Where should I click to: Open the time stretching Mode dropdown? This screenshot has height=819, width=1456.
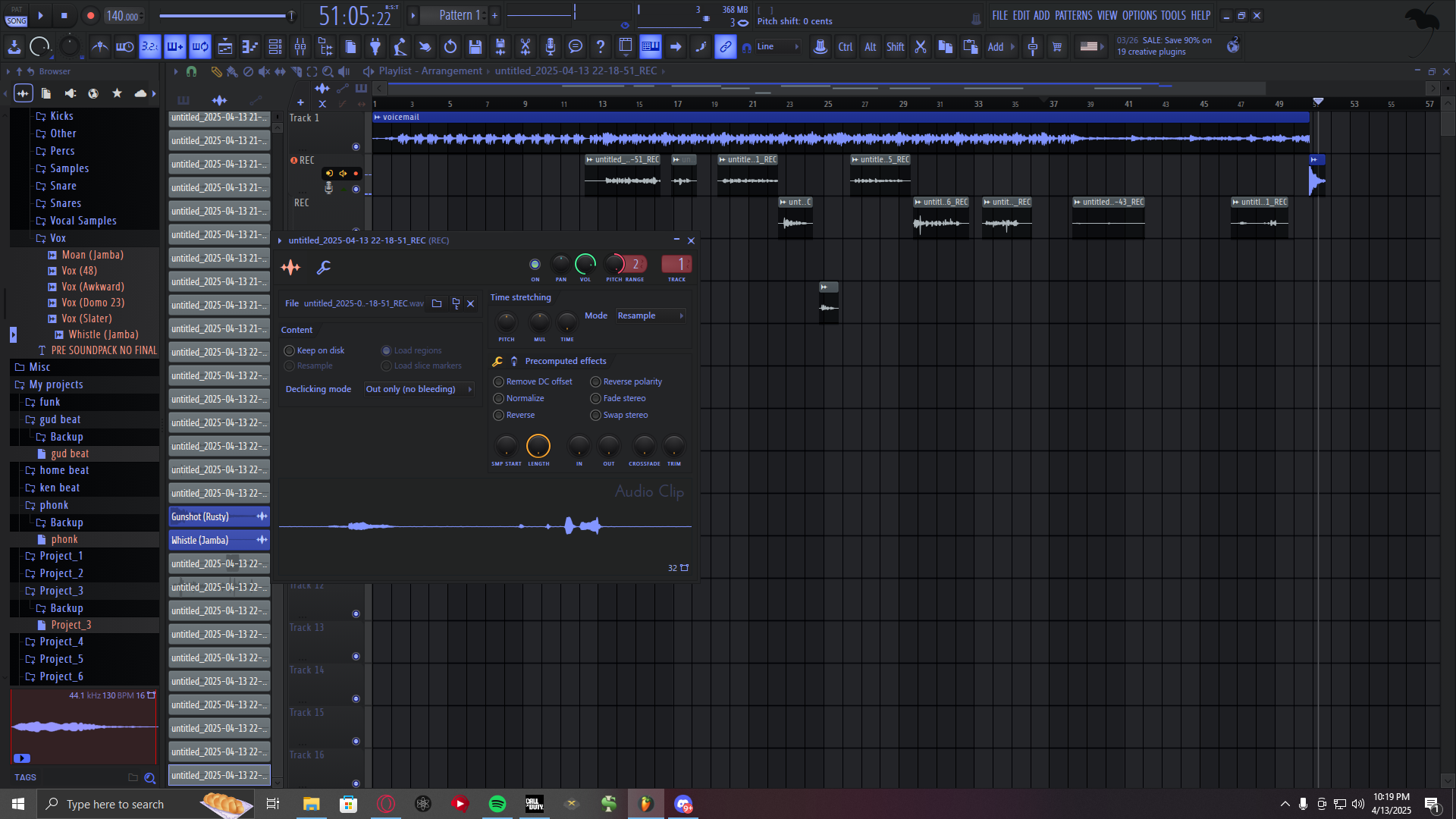650,315
